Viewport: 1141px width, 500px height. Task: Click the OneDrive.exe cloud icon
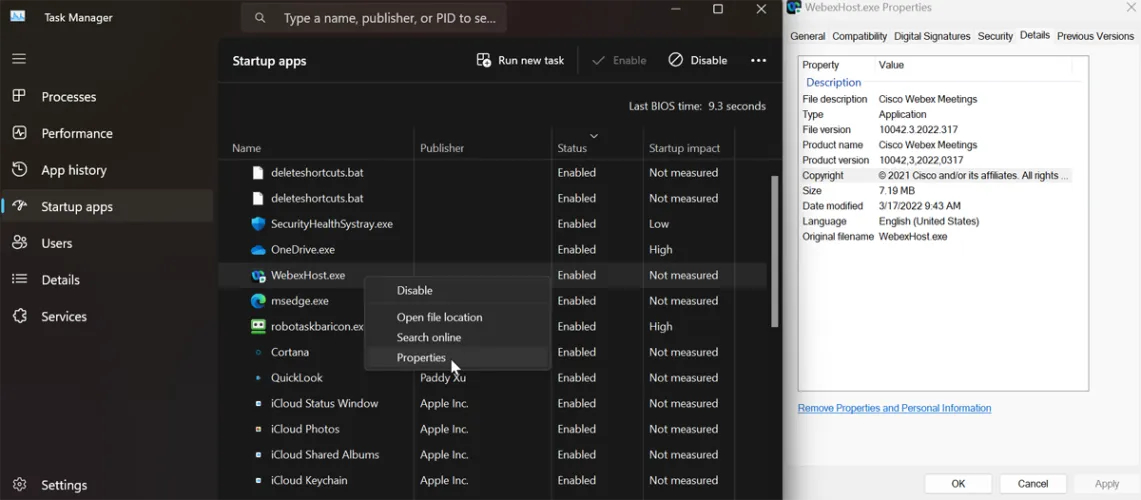pyautogui.click(x=258, y=250)
